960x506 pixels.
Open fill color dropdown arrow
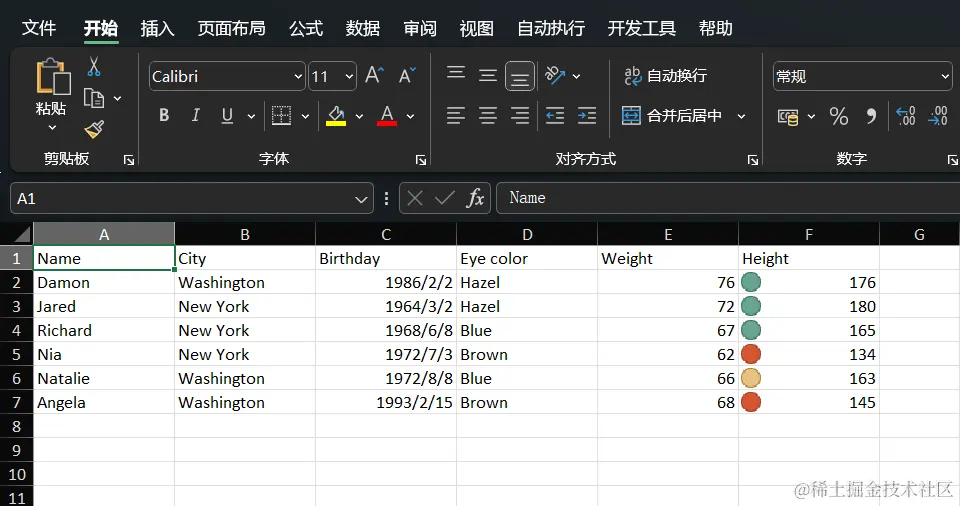click(359, 116)
